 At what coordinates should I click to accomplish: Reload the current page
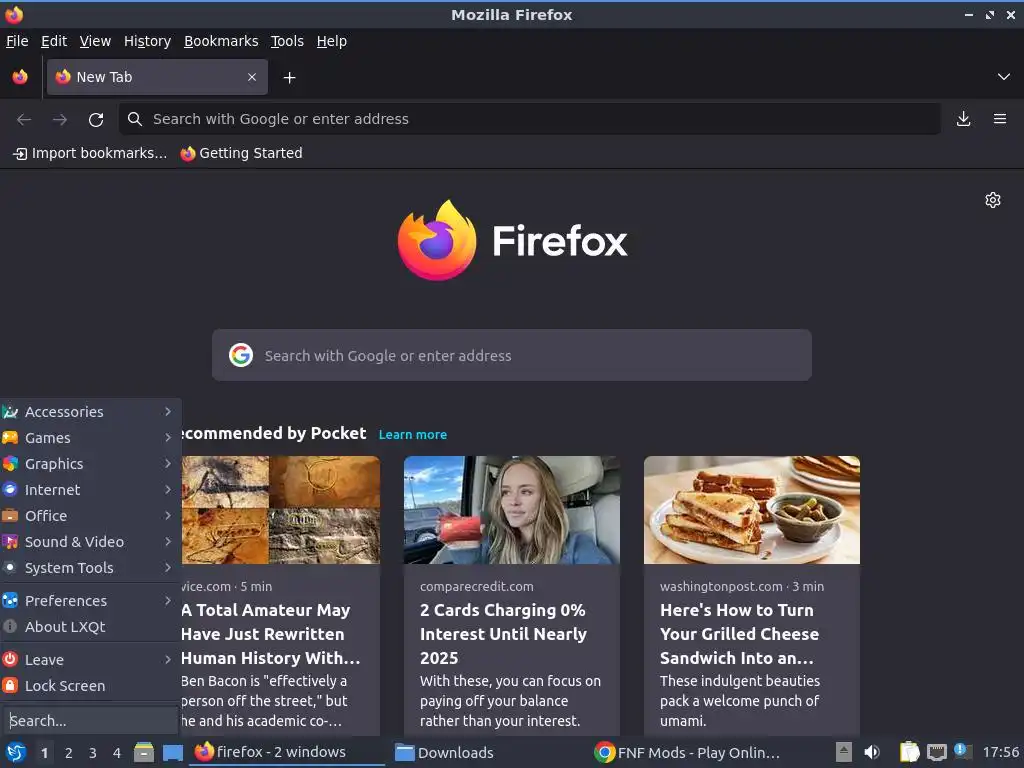click(96, 119)
